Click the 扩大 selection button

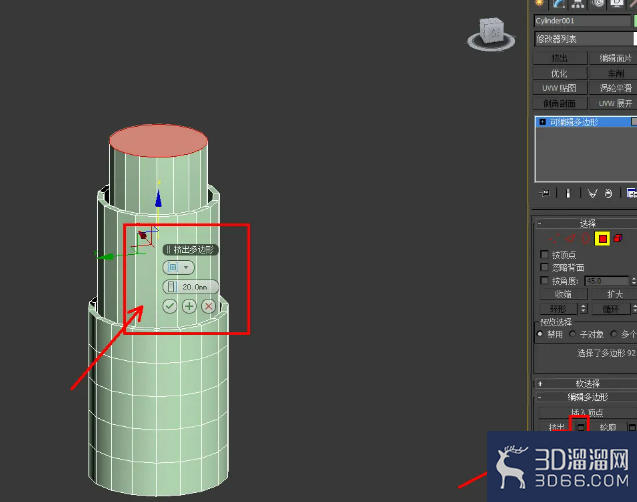pos(614,294)
